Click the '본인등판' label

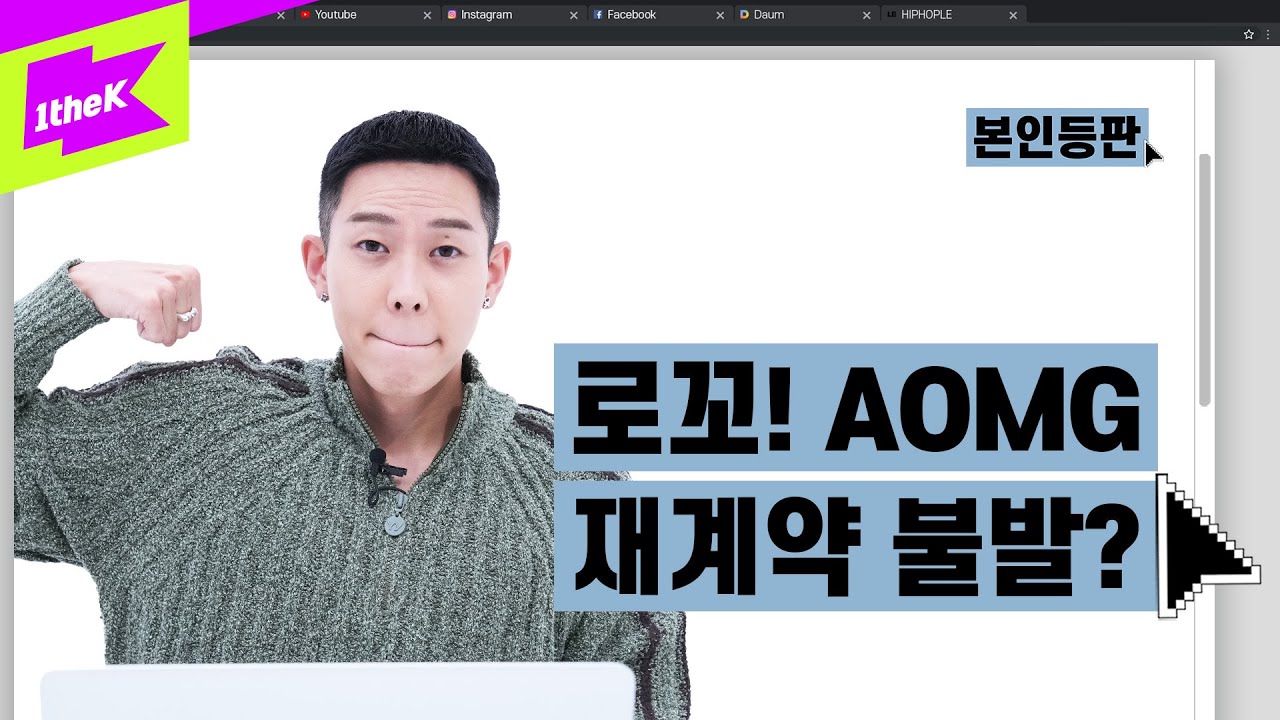[1057, 137]
